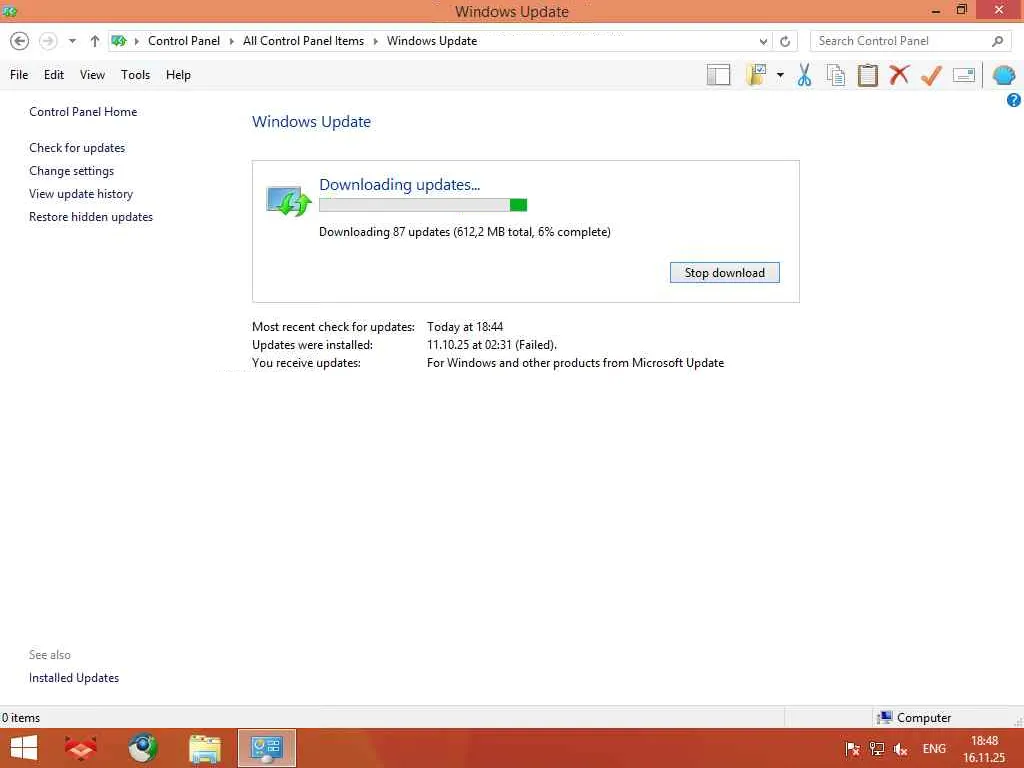Click the Cut scissors icon
Viewport: 1024px width, 768px height.
(804, 75)
